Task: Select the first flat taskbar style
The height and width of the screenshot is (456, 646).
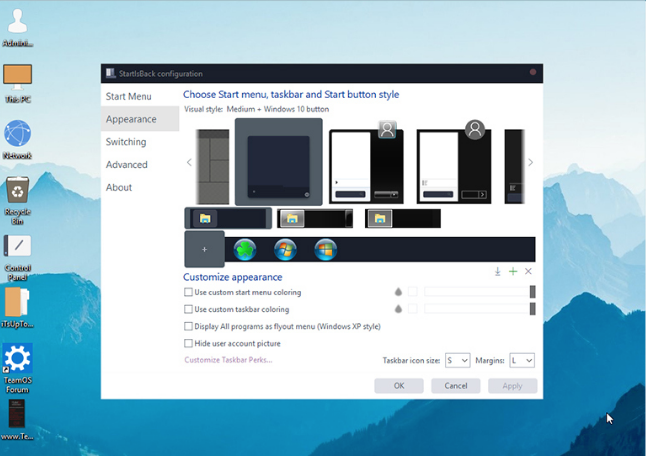Action: 228,218
